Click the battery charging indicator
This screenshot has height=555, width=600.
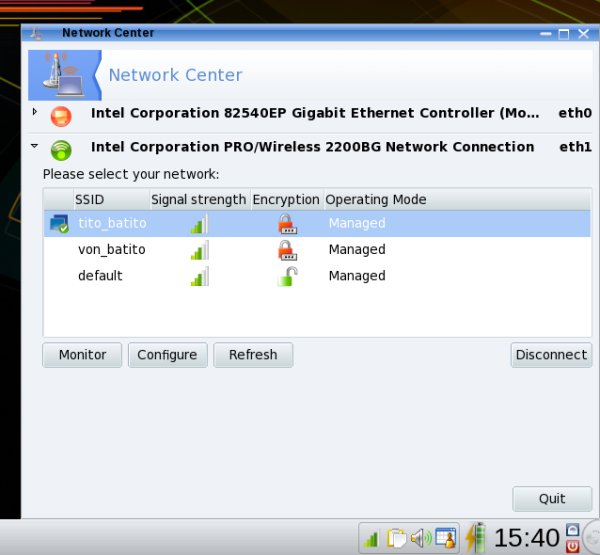point(475,537)
